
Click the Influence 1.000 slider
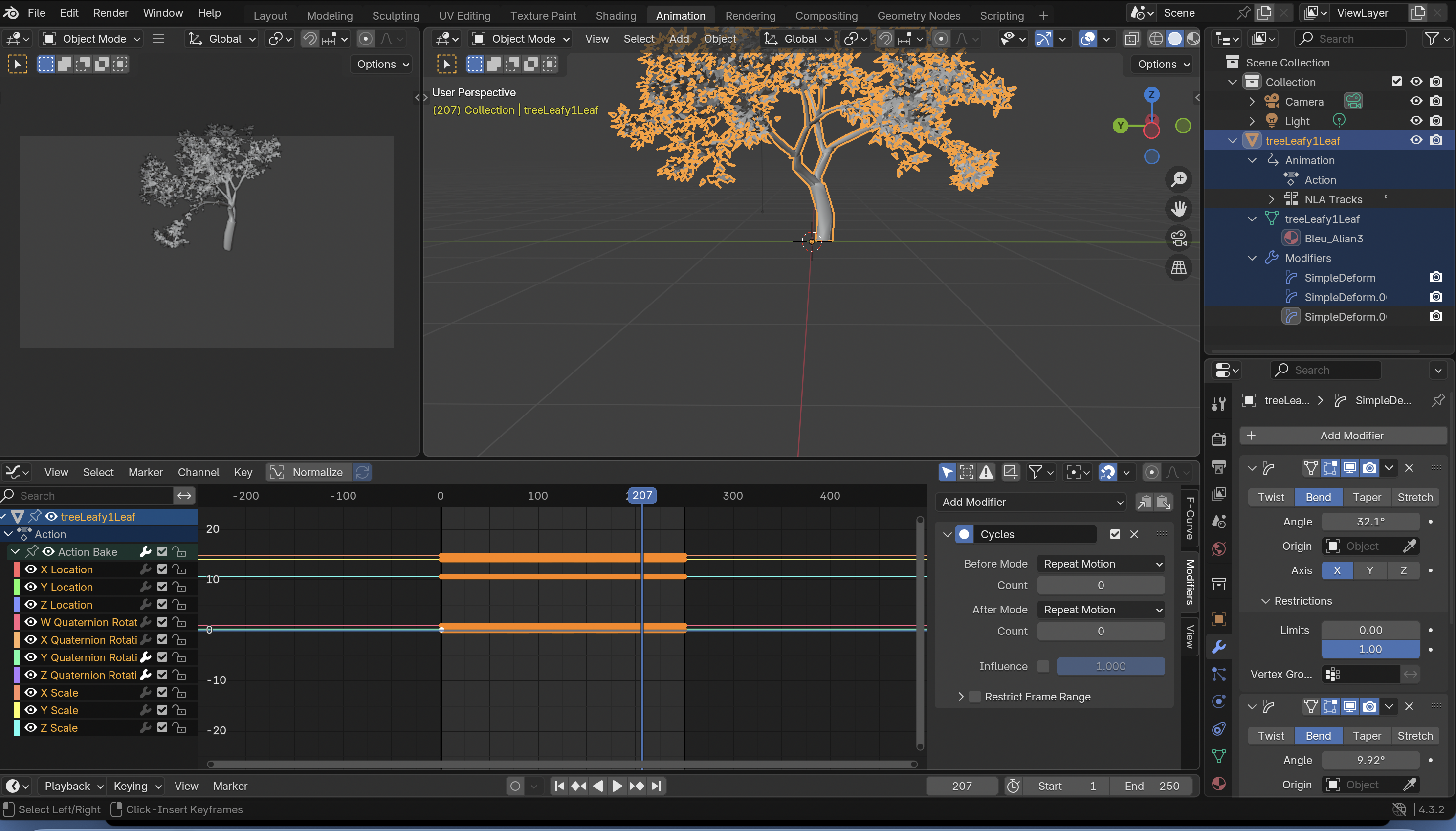click(1110, 666)
